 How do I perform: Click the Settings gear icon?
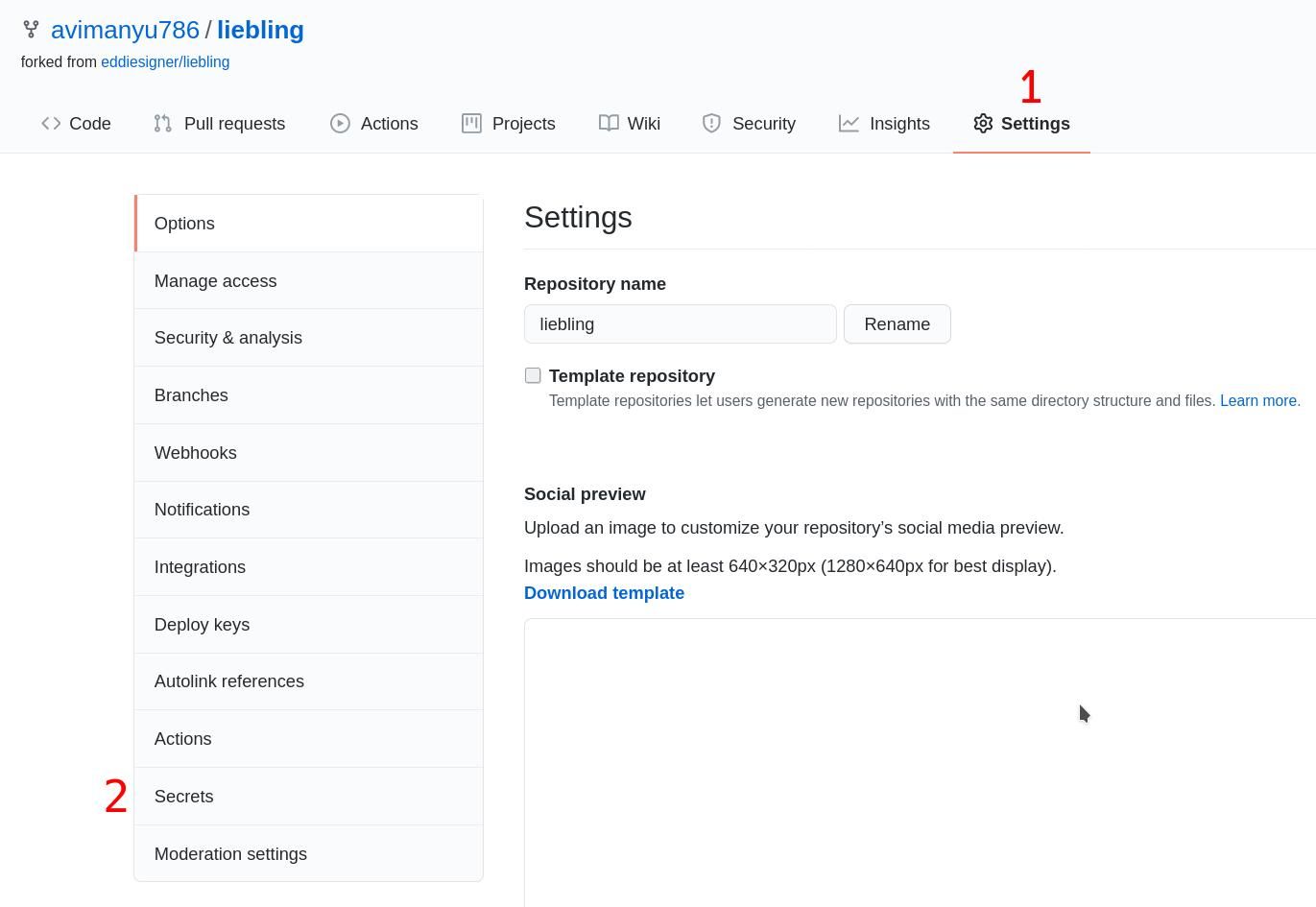pos(983,124)
